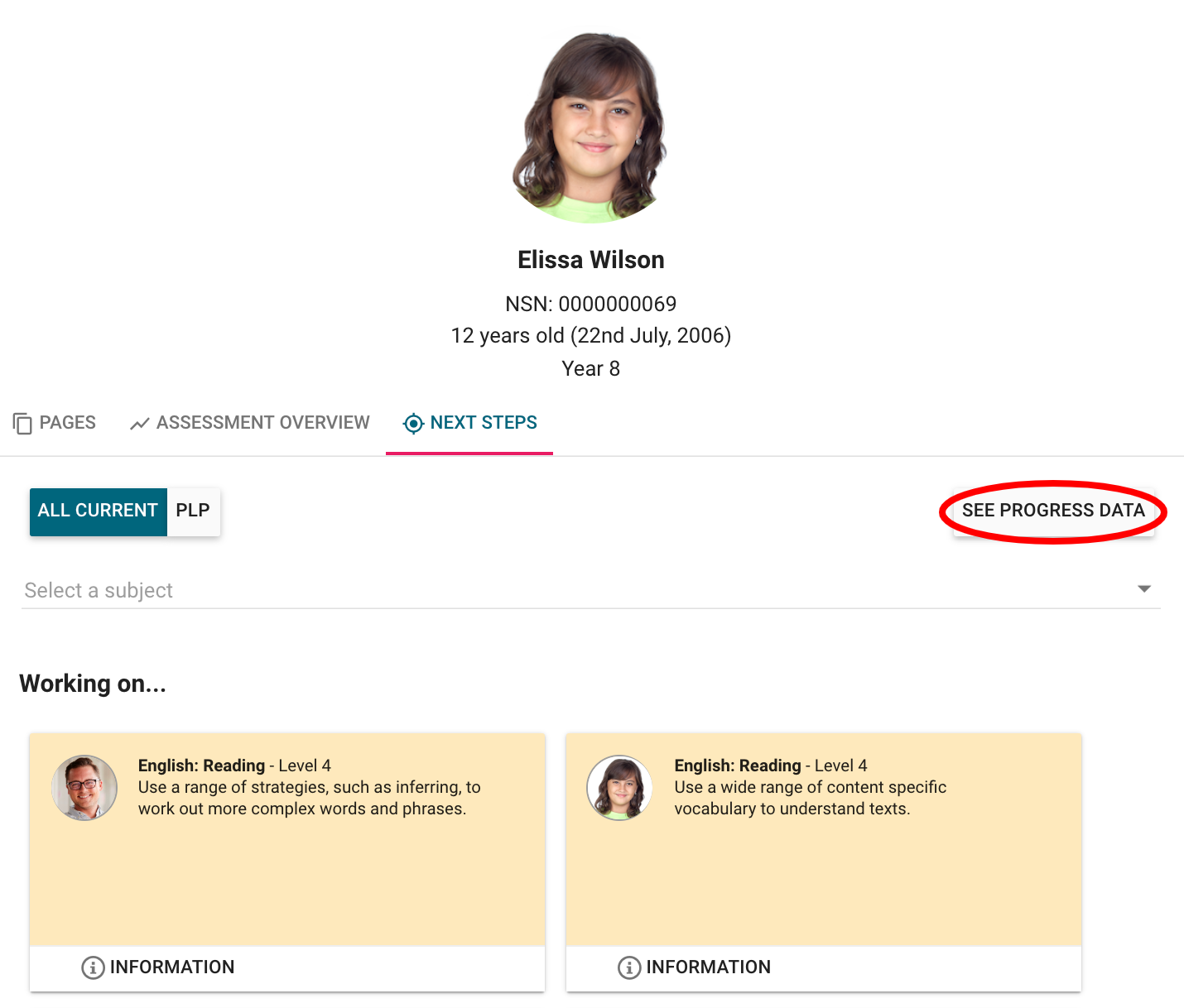Screen dimensions: 1184x1008
Task: Click info icon on the inferring strategies card
Action: 93,967
